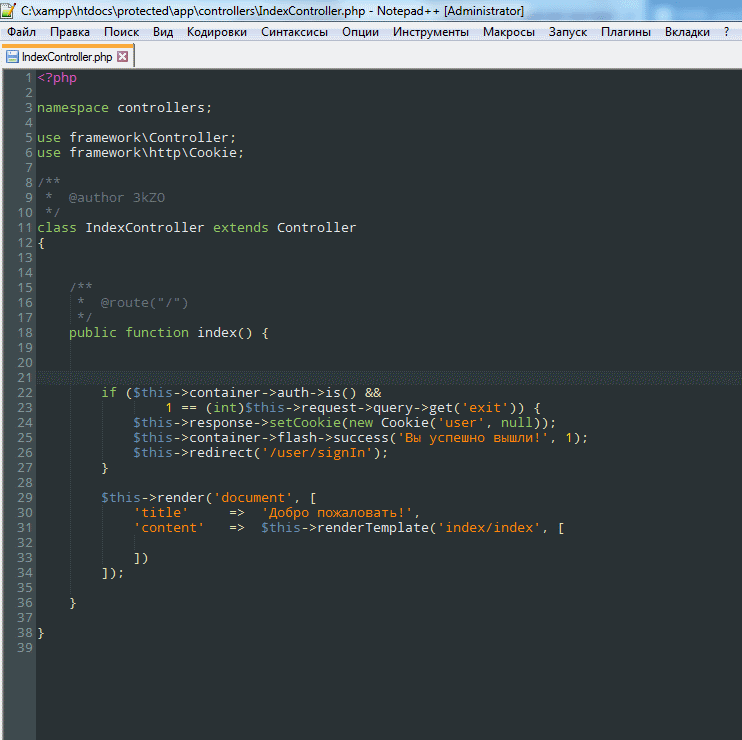Click the Notepad++ icon in title bar

pos(9,10)
